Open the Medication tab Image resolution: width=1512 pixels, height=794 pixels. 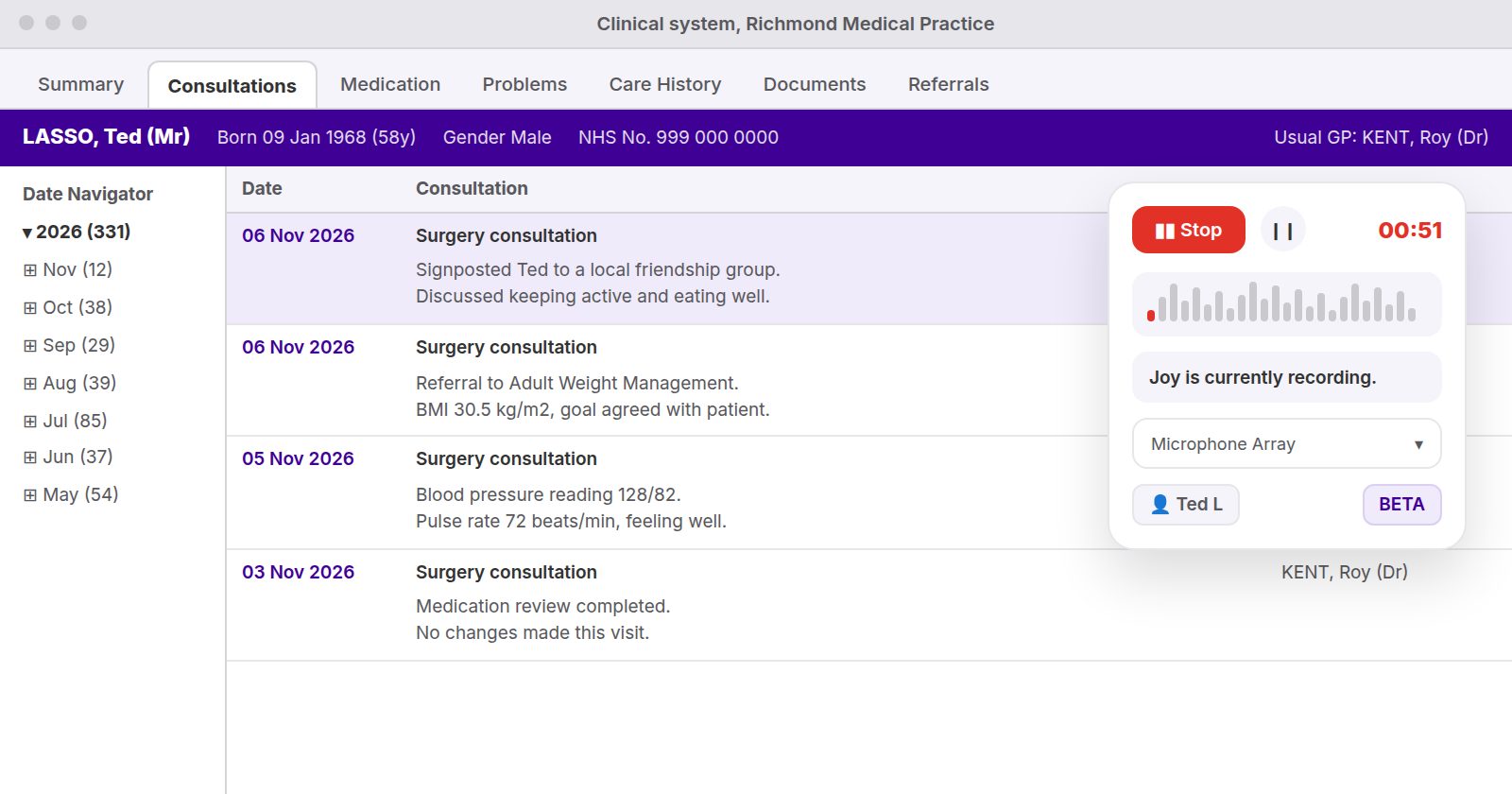click(x=390, y=84)
